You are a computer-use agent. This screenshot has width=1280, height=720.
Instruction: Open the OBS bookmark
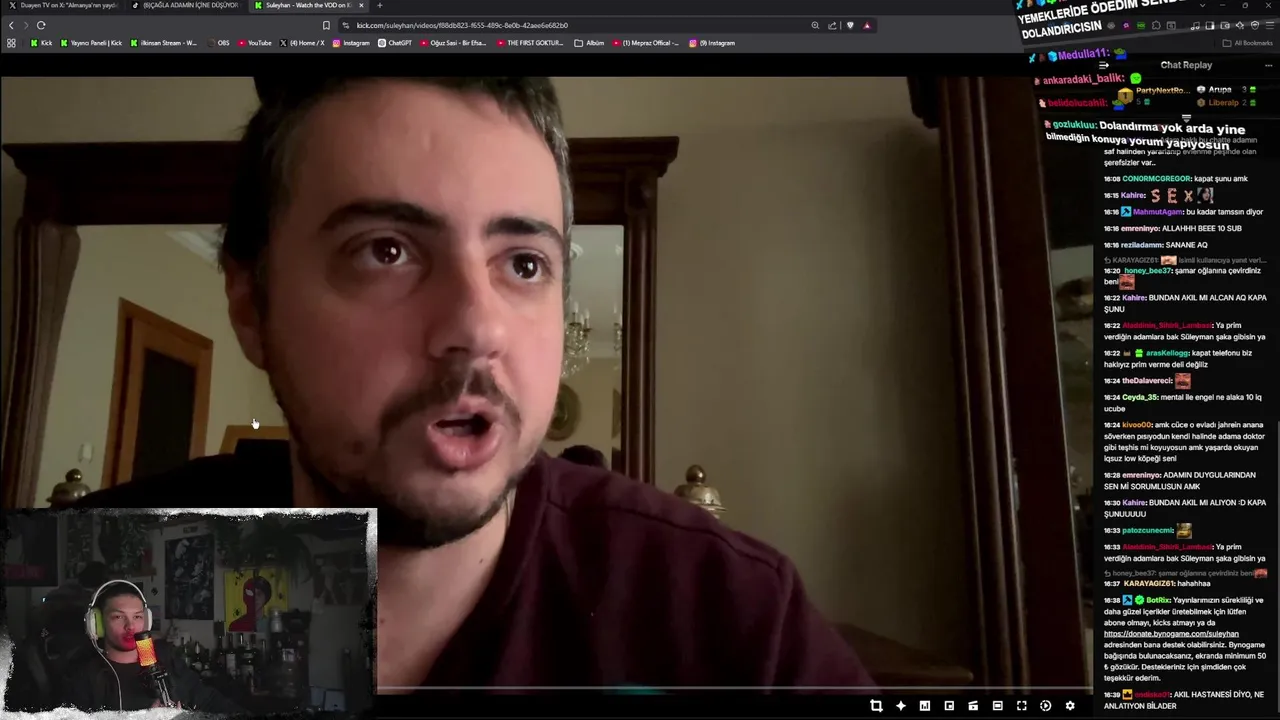point(219,43)
